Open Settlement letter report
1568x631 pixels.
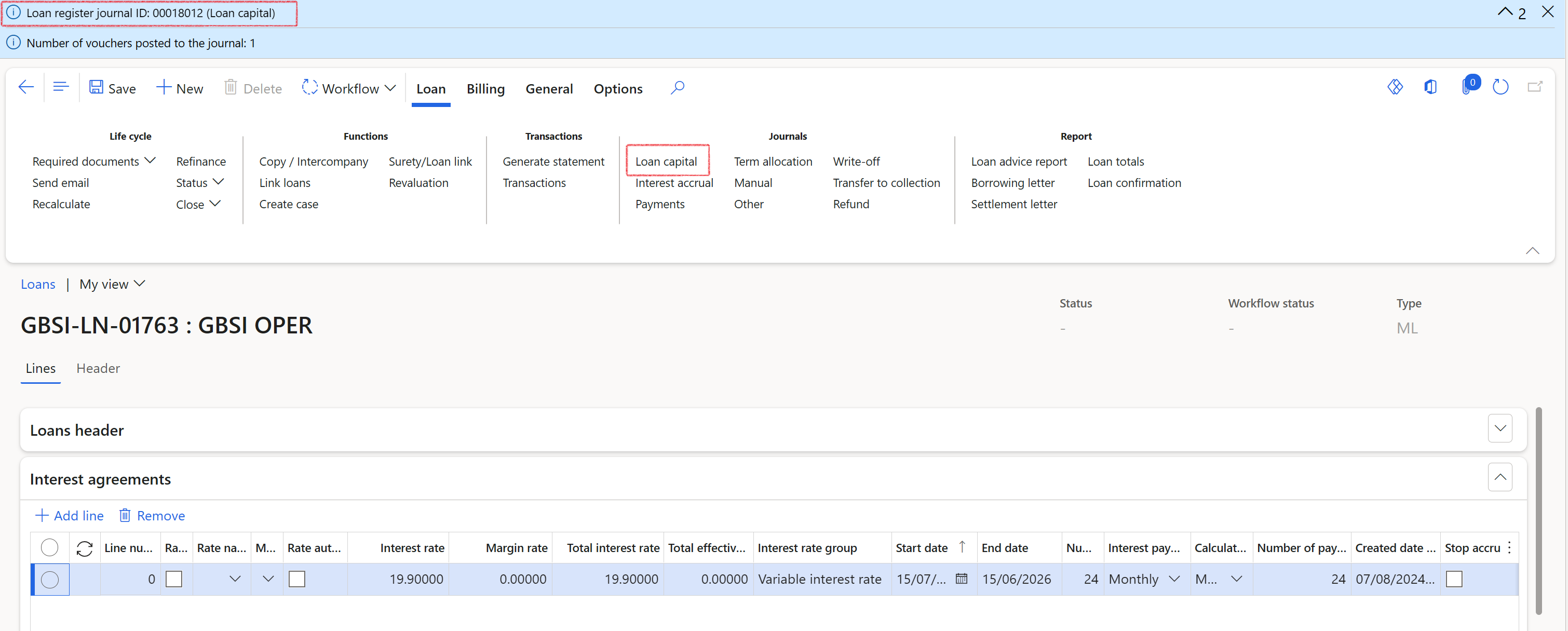click(1013, 204)
